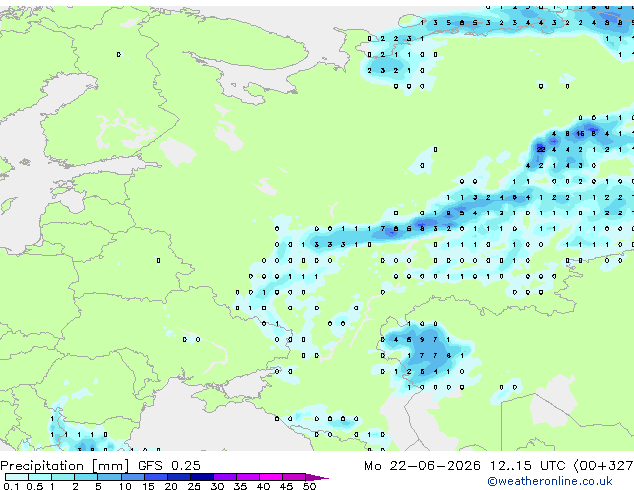Viewport: 634px width, 490px height.
Task: Click the "16" precipitation value on map
Action: click(x=580, y=133)
